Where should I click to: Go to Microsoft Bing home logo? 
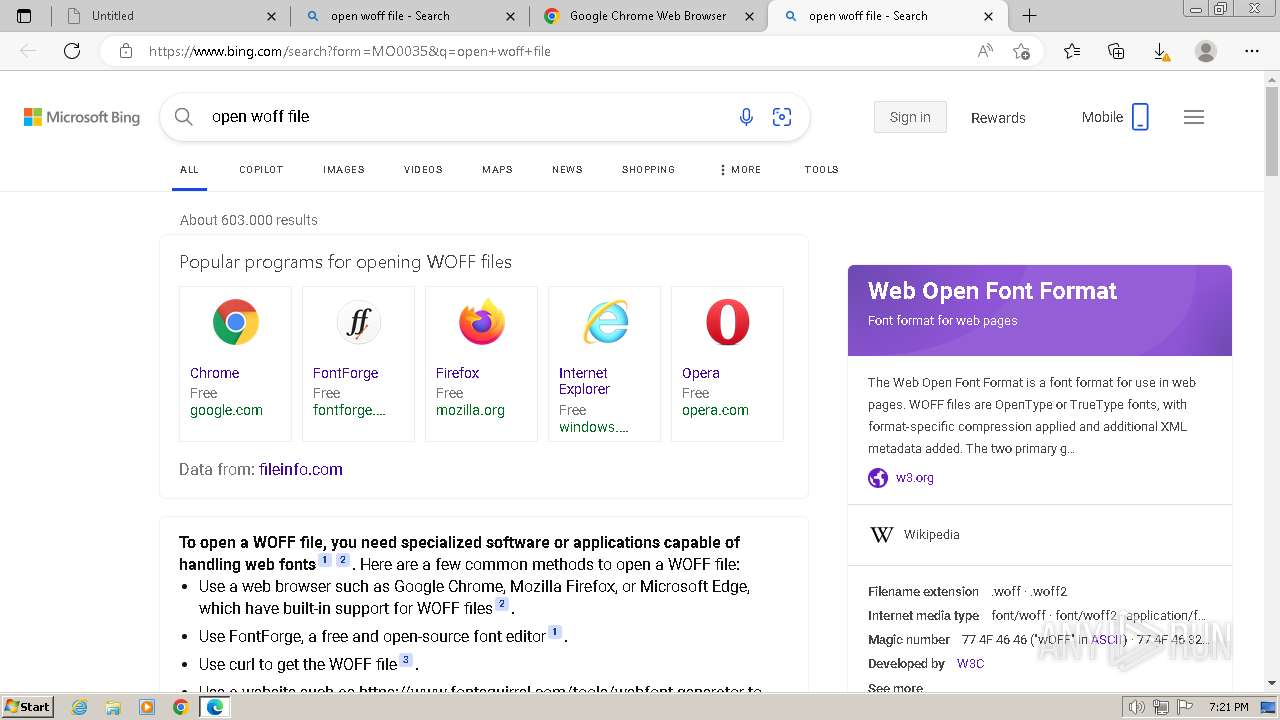tap(82, 117)
